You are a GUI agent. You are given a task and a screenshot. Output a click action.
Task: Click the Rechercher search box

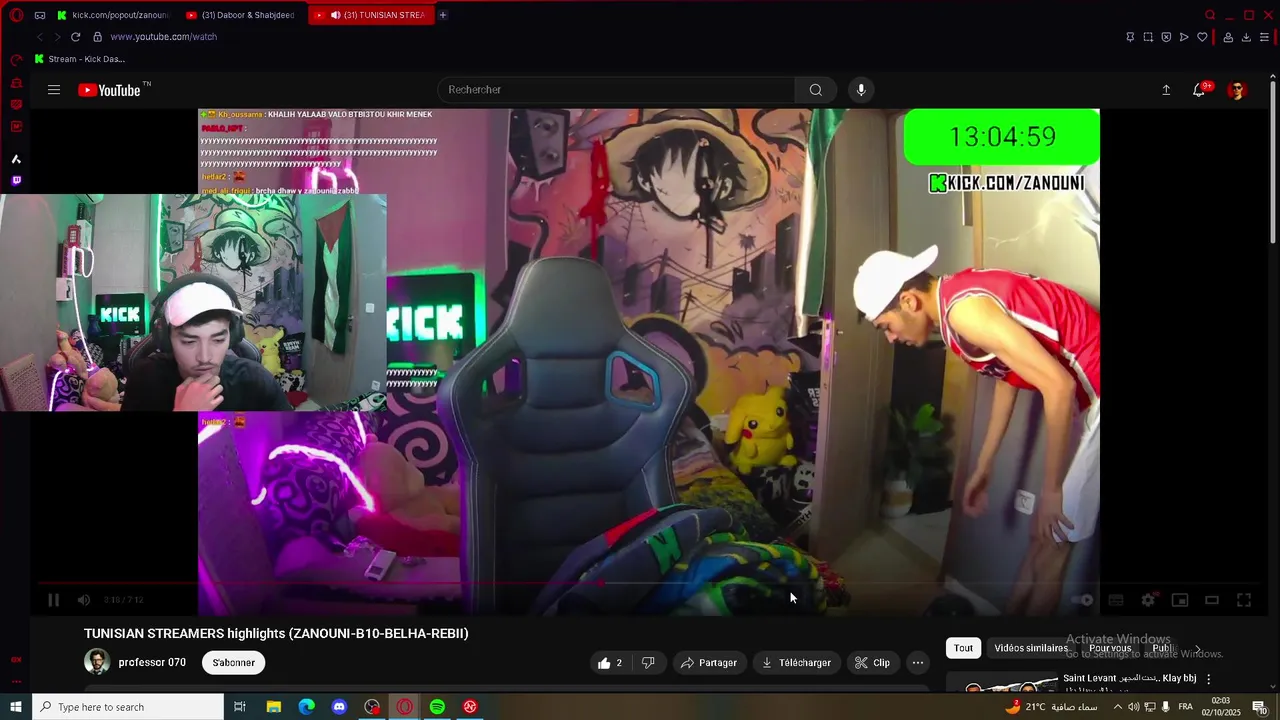(616, 90)
